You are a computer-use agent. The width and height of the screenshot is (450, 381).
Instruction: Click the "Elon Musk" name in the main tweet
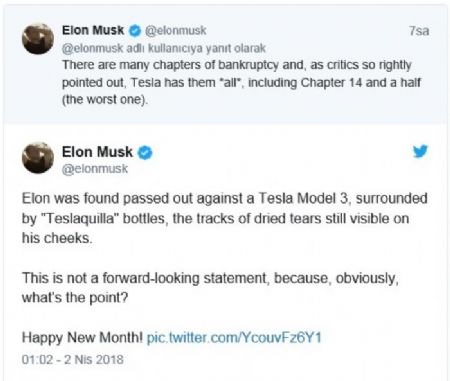pyautogui.click(x=97, y=152)
